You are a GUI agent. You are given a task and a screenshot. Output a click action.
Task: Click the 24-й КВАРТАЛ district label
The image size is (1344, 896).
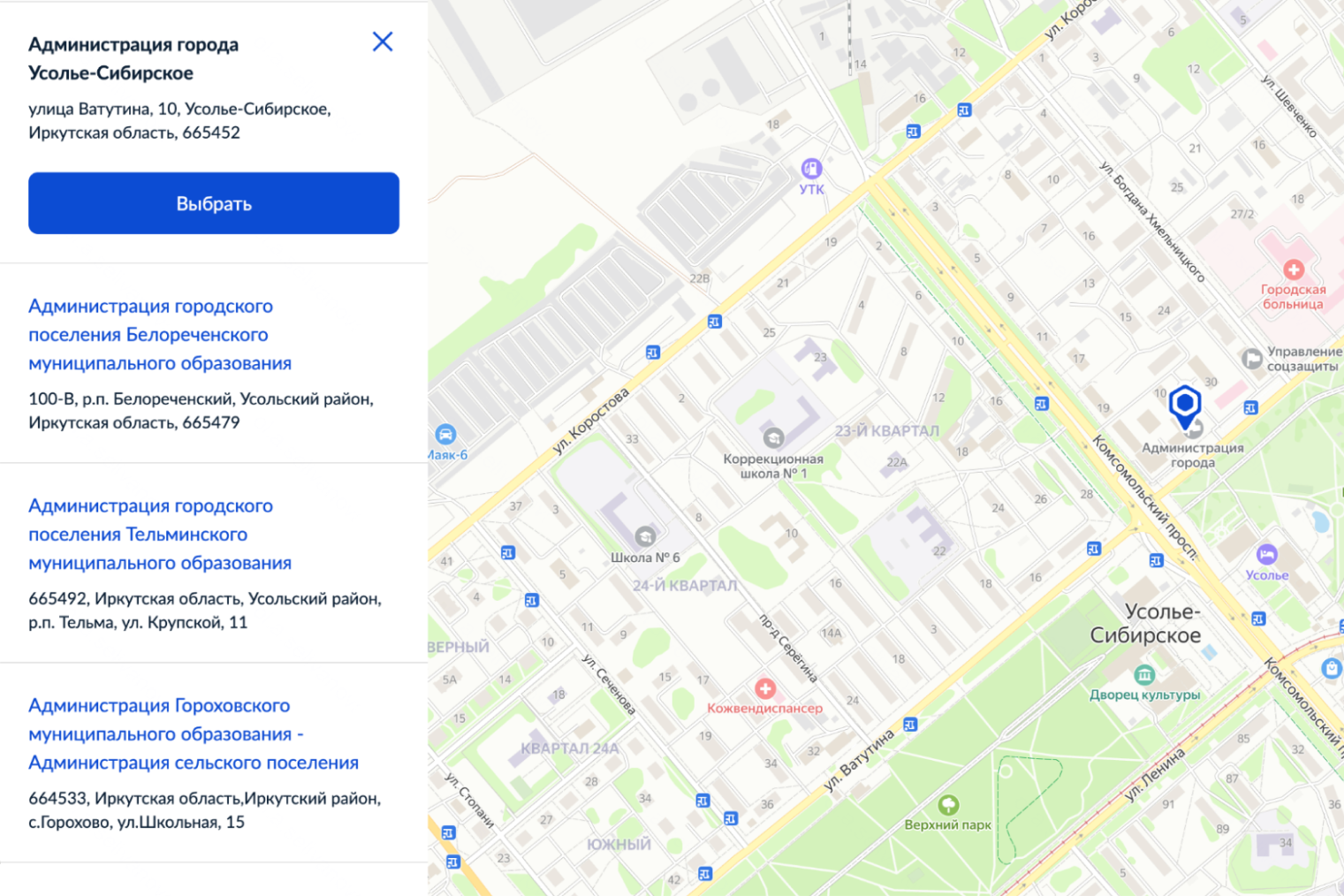(685, 585)
